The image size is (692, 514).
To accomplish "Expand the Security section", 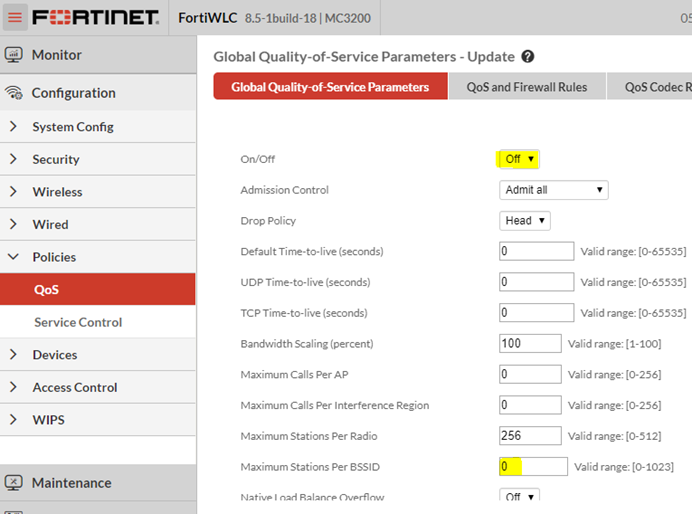I will point(55,159).
